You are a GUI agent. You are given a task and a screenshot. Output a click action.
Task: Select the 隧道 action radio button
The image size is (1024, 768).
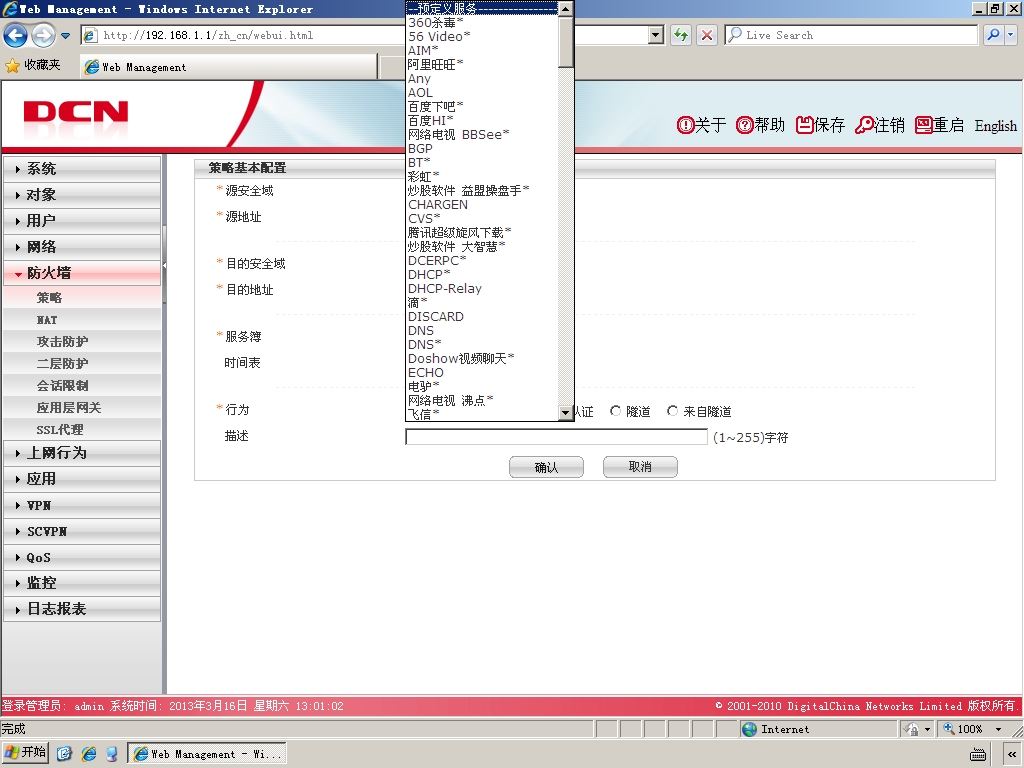(615, 411)
